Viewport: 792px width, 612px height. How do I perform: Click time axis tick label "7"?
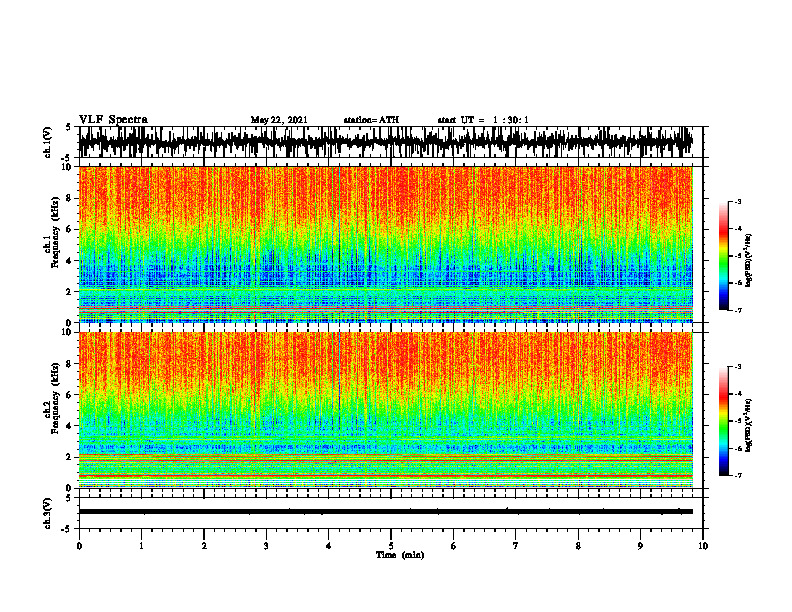coord(516,546)
